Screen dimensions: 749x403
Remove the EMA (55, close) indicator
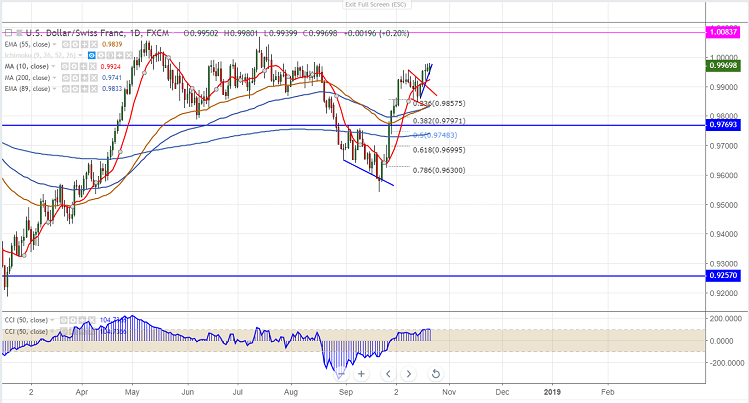(x=94, y=44)
